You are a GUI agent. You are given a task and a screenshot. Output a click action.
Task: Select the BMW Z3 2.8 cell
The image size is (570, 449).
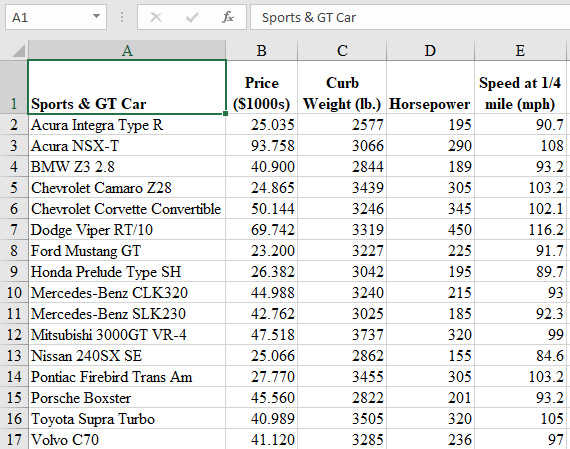(127, 167)
